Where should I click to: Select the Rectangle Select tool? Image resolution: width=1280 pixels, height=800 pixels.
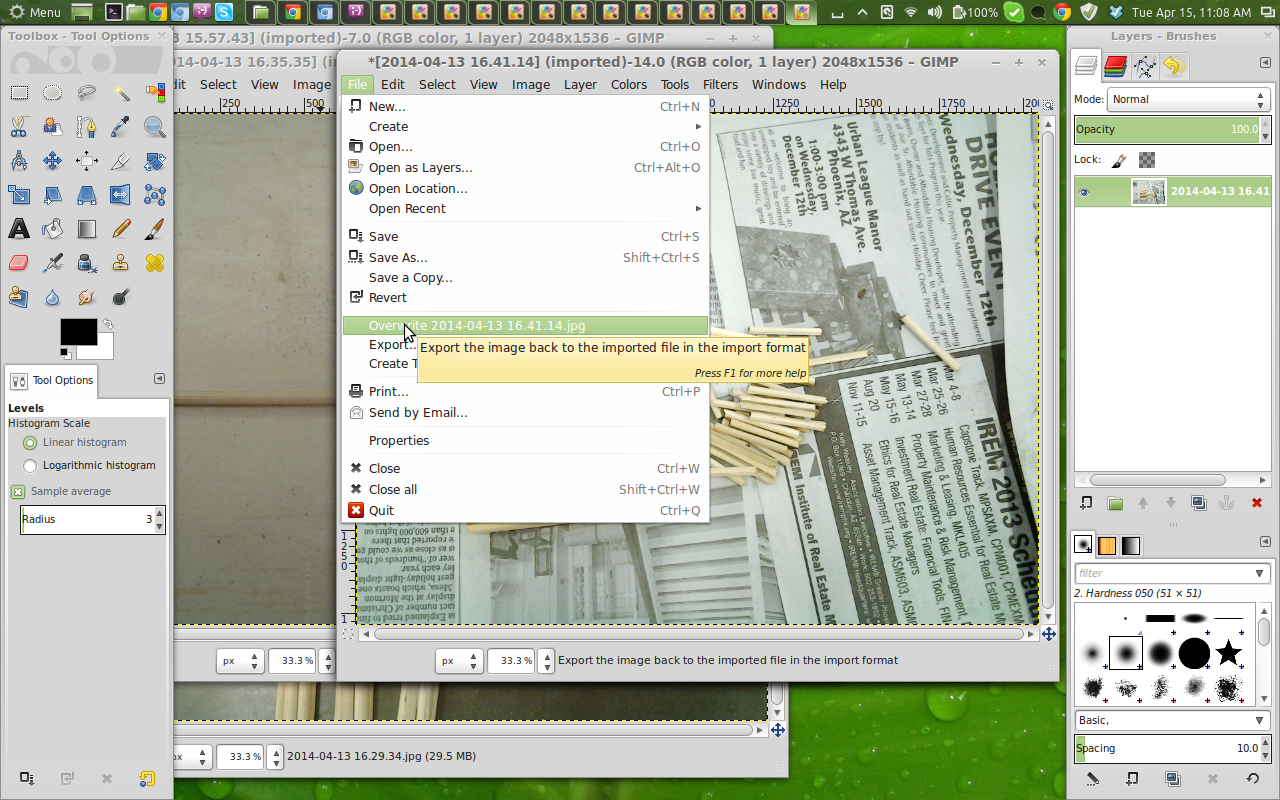click(x=19, y=93)
